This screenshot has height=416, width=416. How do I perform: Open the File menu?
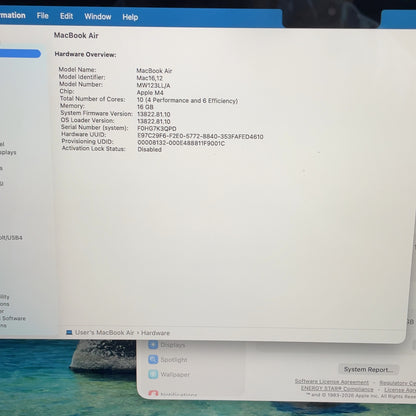coord(42,16)
